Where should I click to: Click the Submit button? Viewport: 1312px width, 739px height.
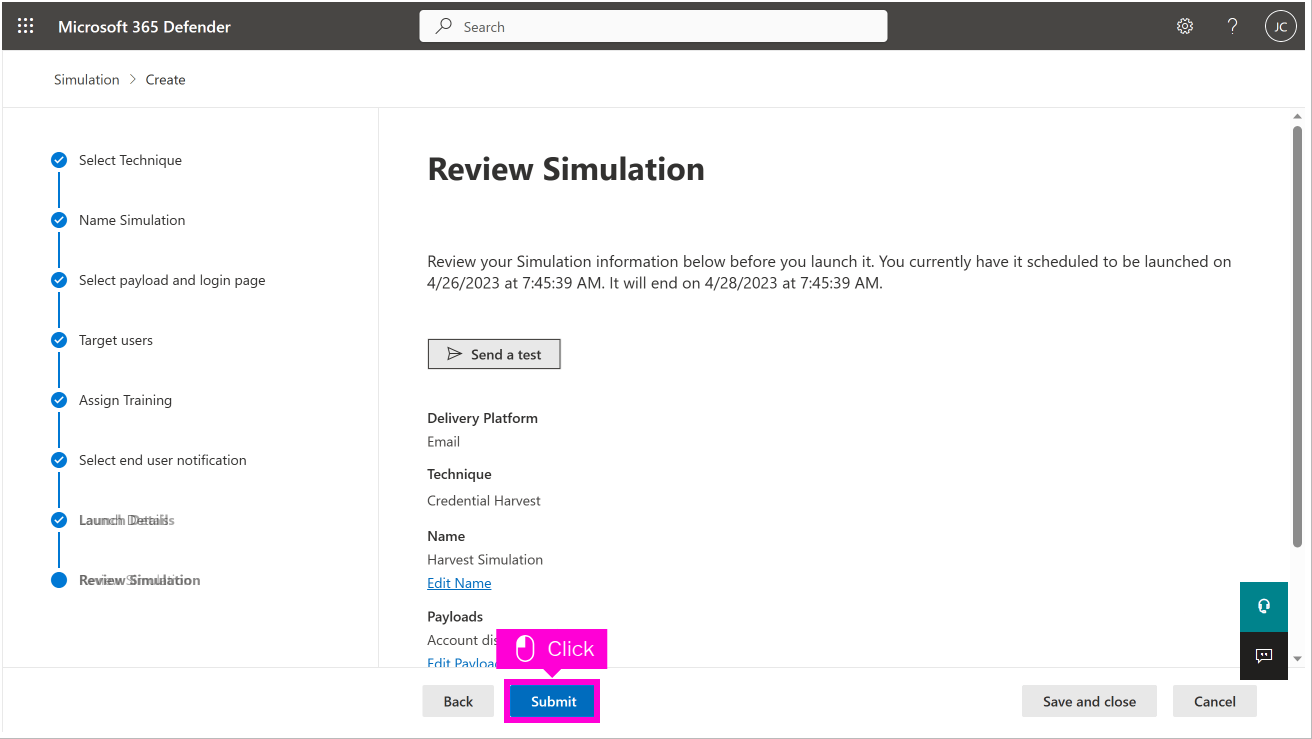pos(553,701)
